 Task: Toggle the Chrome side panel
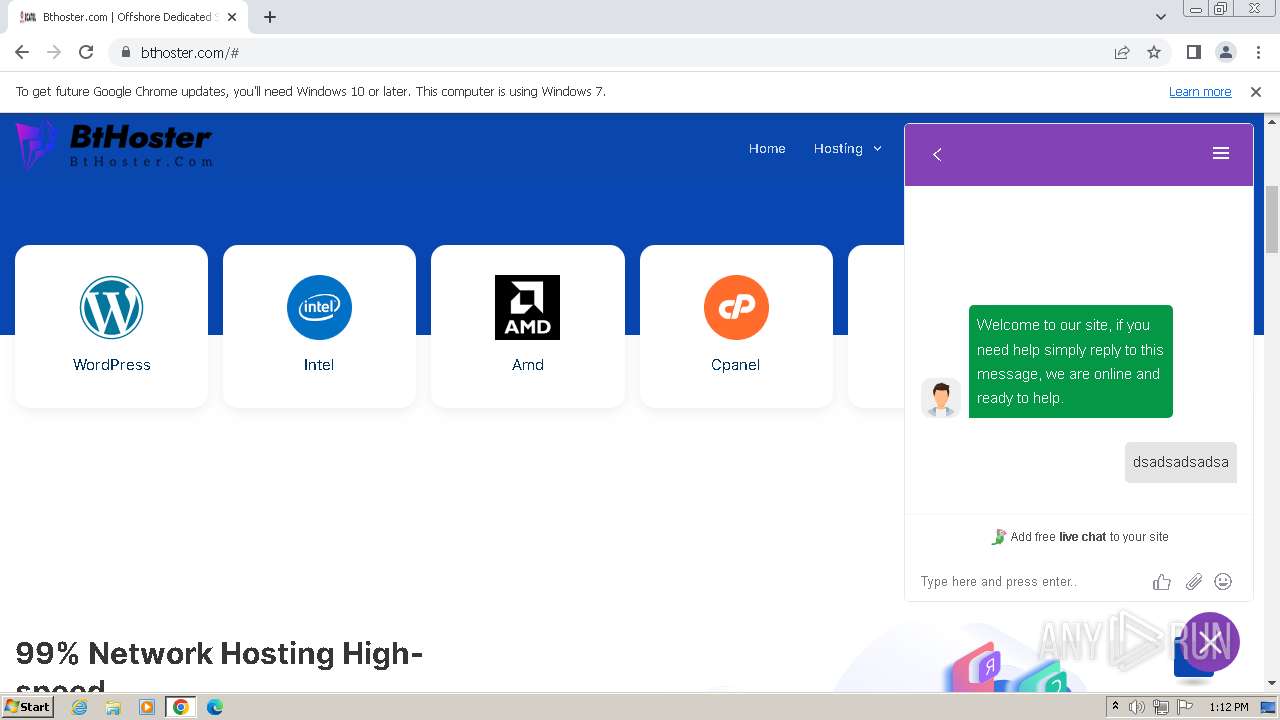(1193, 52)
